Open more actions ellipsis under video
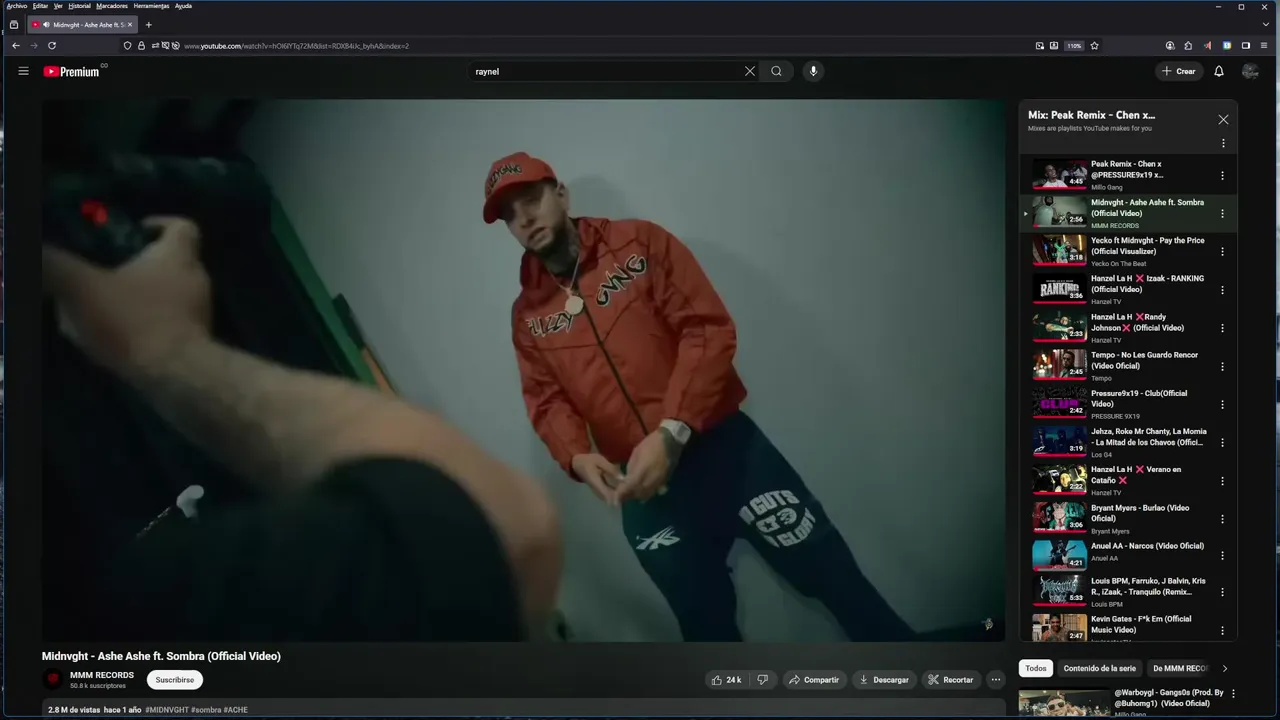 (x=995, y=680)
